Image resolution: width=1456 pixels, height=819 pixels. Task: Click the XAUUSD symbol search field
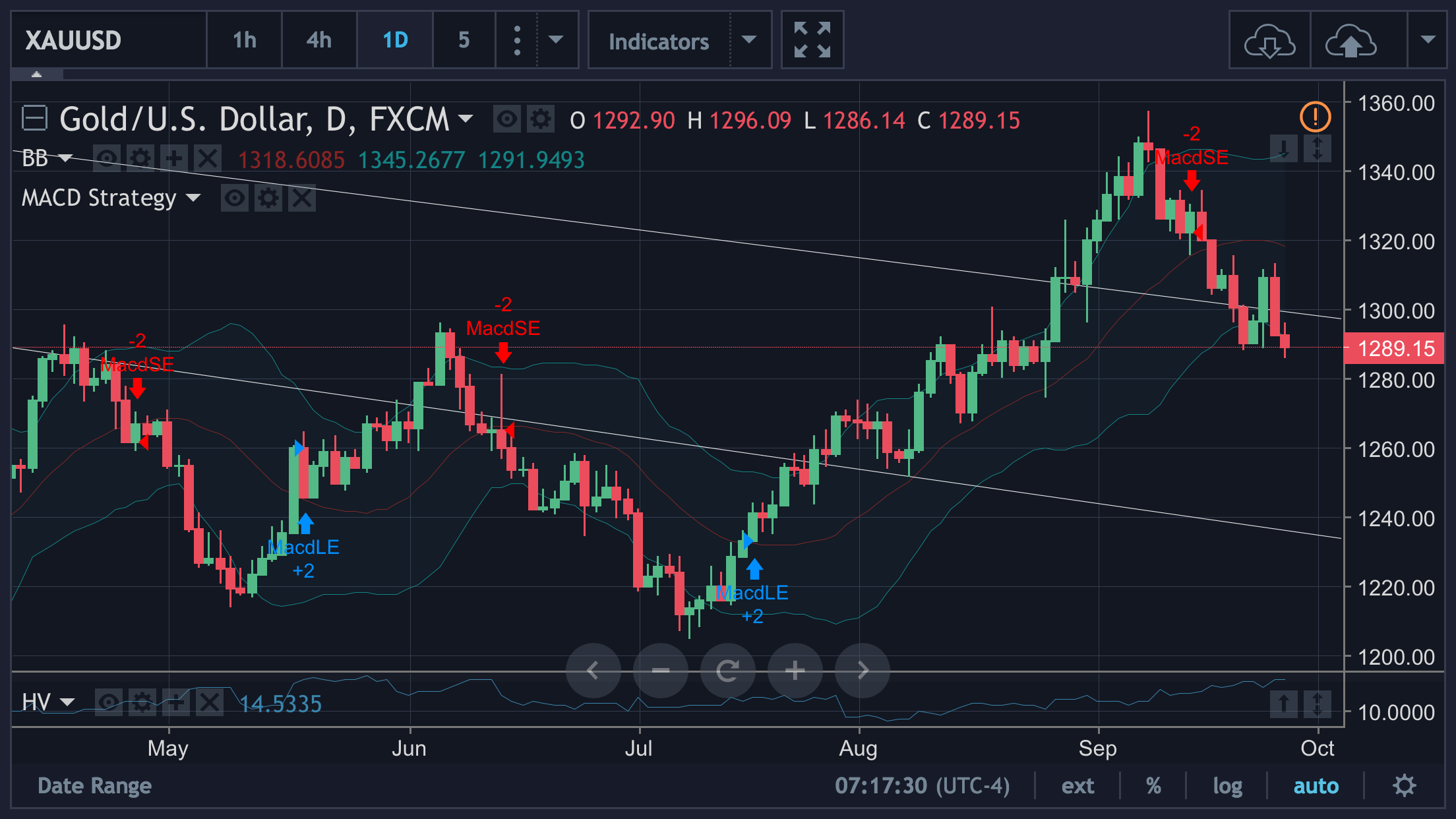coord(109,40)
